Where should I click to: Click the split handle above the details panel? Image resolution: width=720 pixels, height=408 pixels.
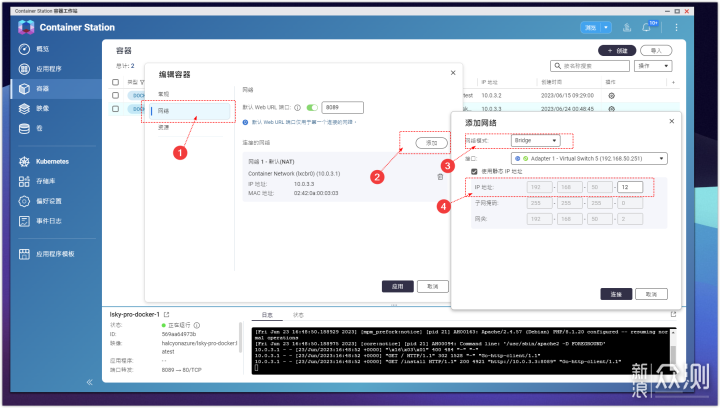click(394, 305)
